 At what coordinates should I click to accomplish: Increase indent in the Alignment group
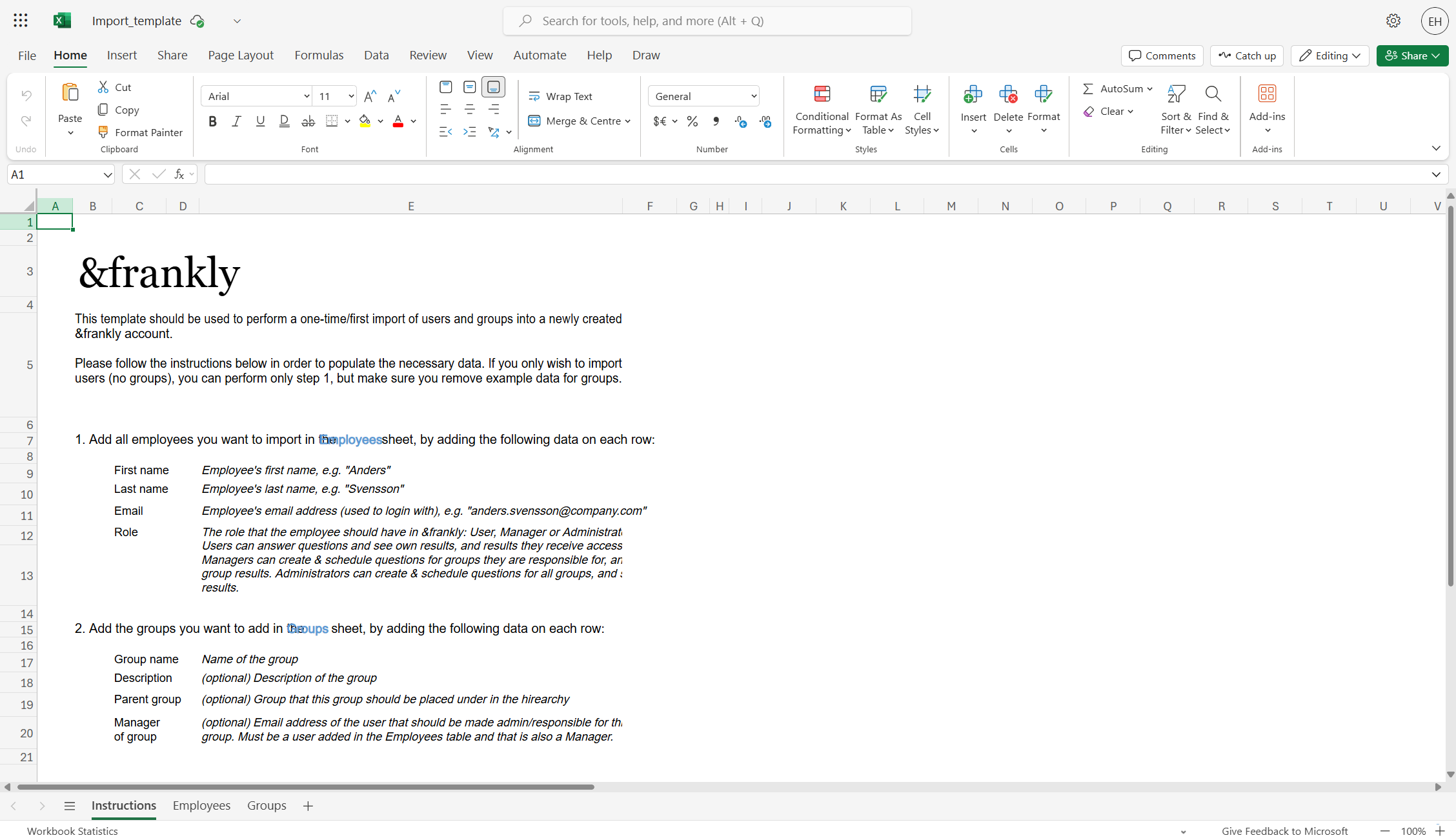point(469,132)
